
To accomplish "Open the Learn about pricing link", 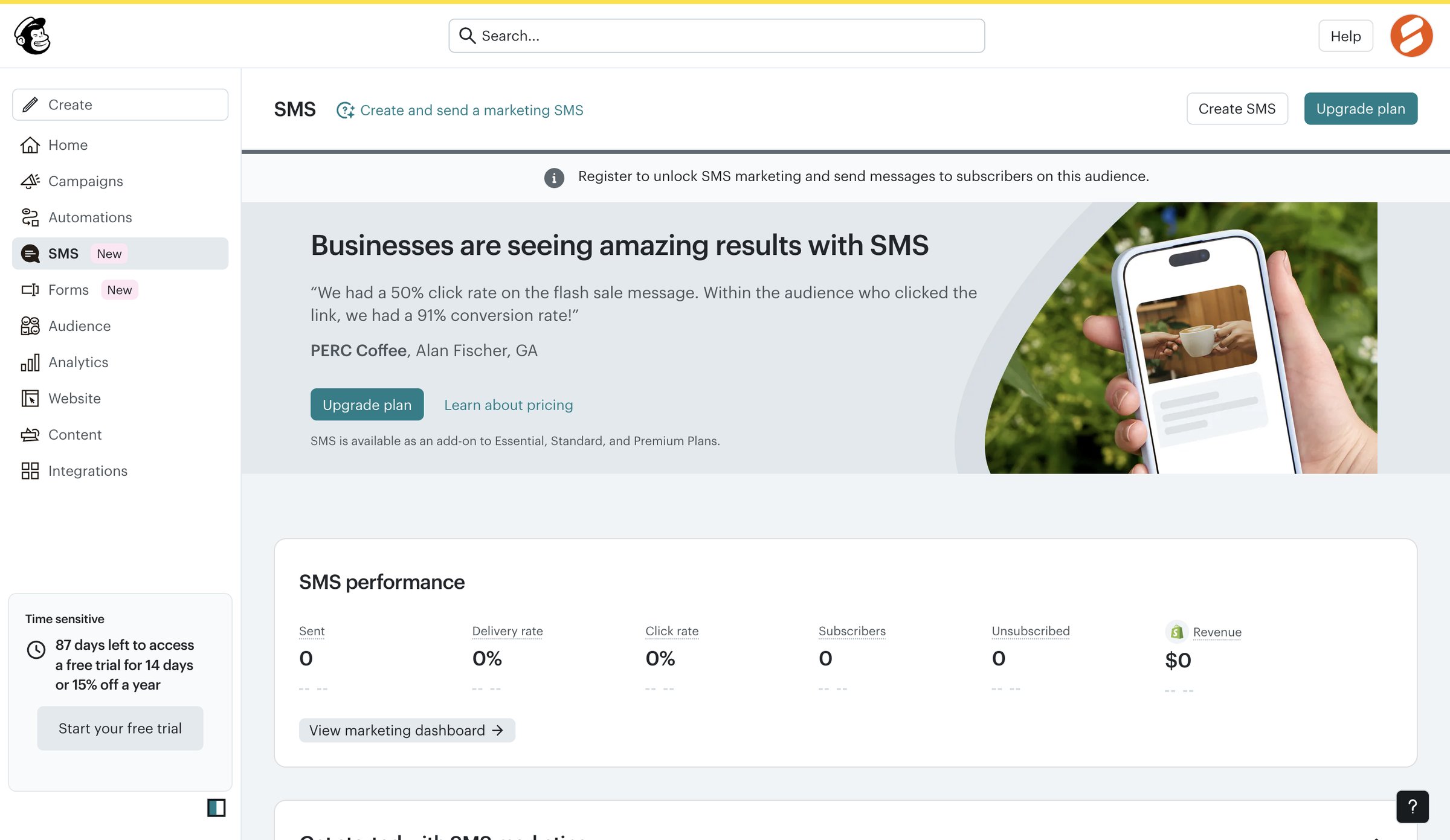I will [508, 405].
